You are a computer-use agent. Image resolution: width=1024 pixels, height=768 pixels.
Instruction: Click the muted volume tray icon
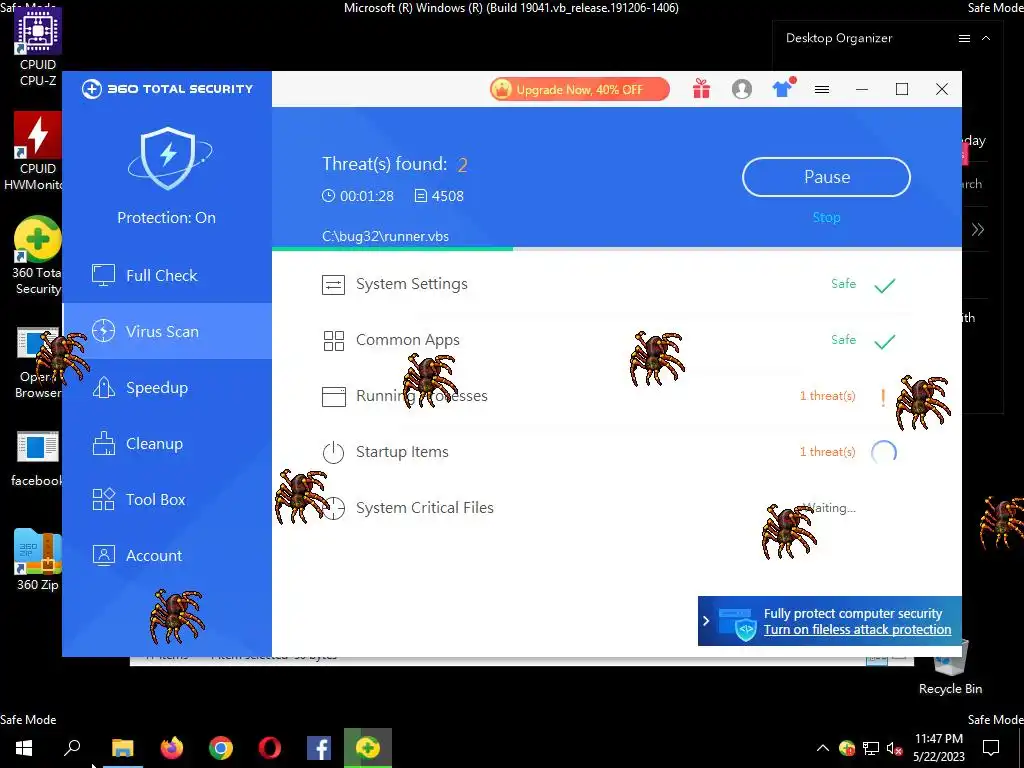(x=894, y=748)
